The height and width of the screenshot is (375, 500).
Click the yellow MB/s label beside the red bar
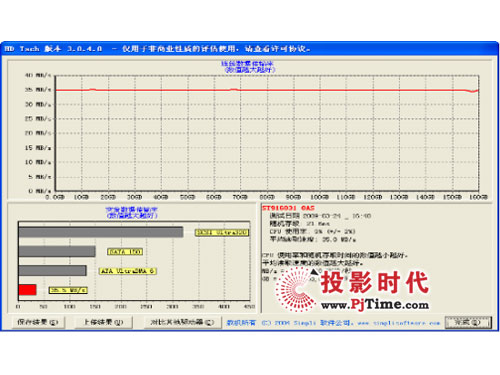[68, 290]
